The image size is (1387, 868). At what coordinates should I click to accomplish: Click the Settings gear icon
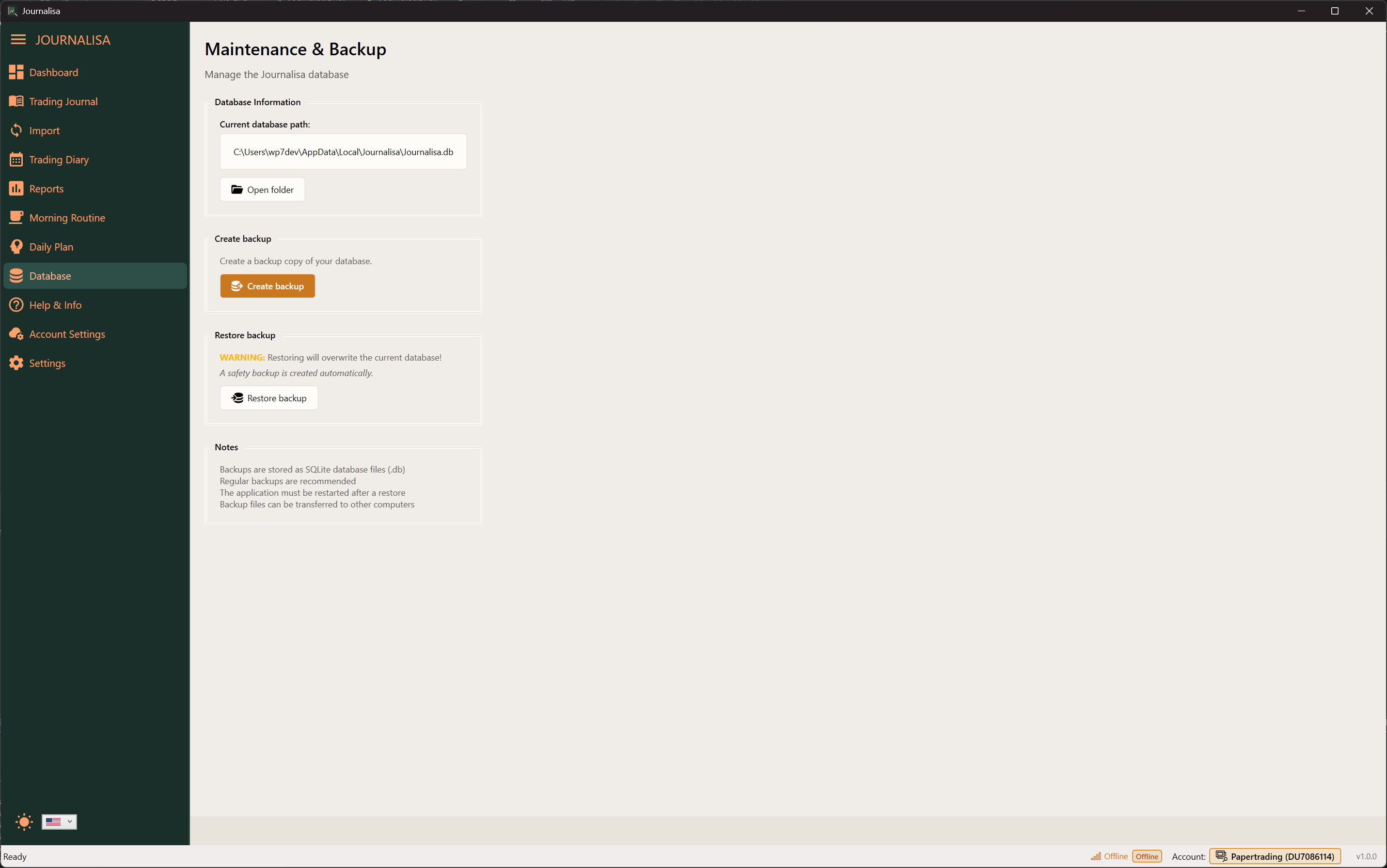coord(16,363)
